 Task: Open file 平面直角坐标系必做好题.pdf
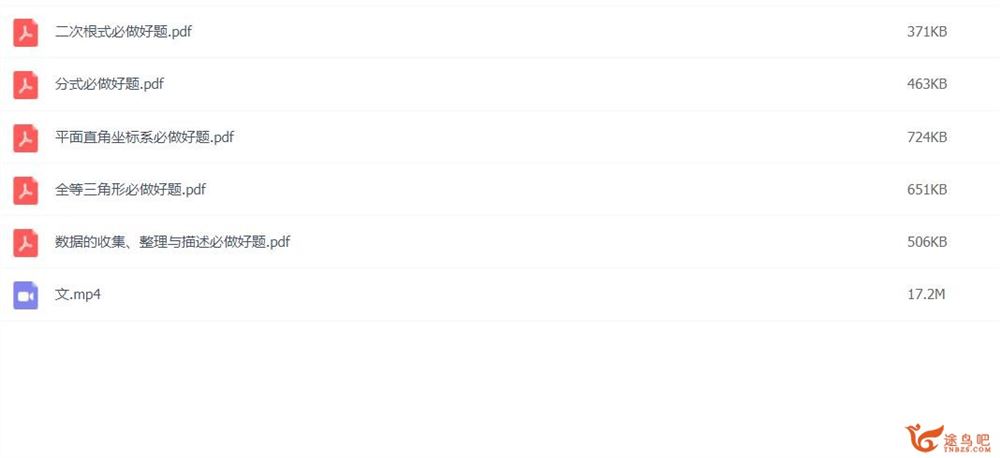144,137
